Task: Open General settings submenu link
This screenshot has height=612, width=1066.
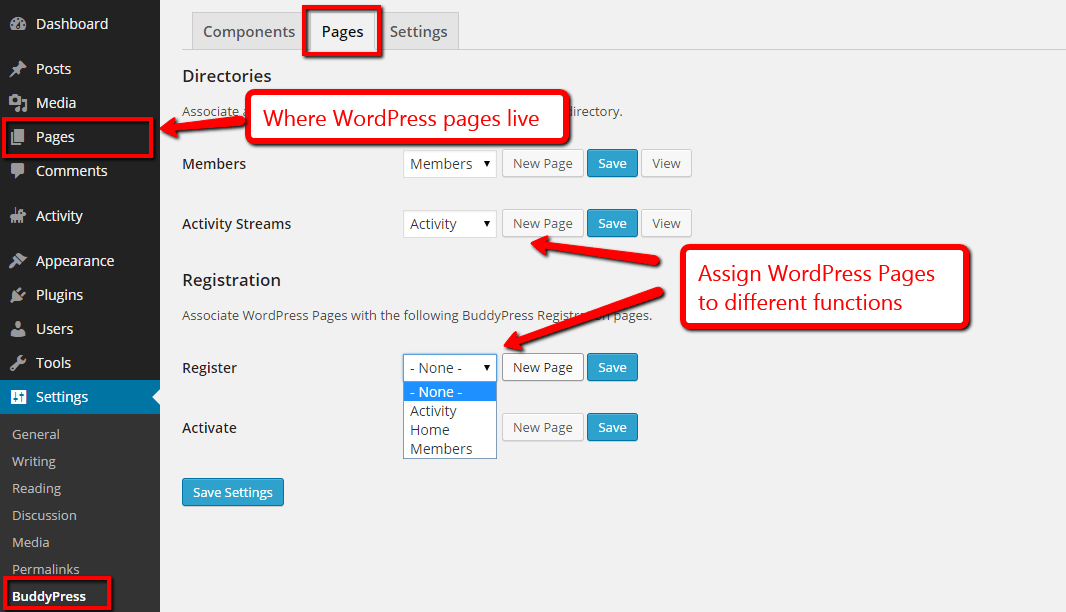Action: click(36, 434)
